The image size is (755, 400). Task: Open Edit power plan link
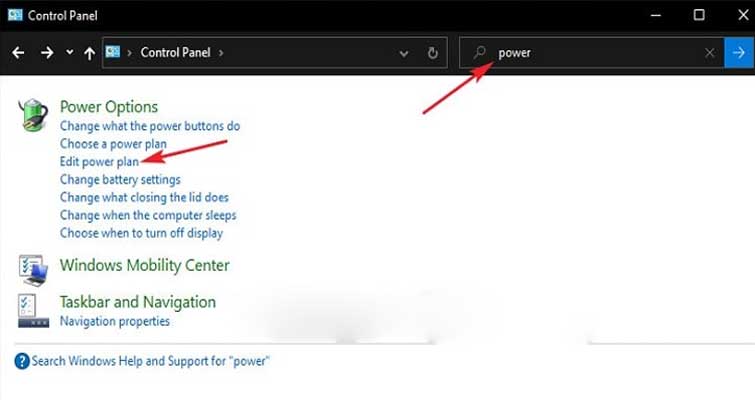click(x=99, y=162)
